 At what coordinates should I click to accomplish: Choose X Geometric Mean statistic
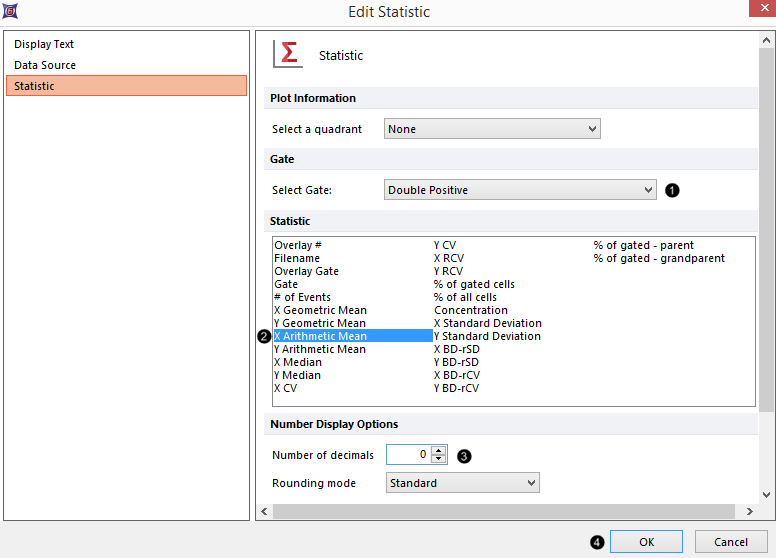coord(320,310)
